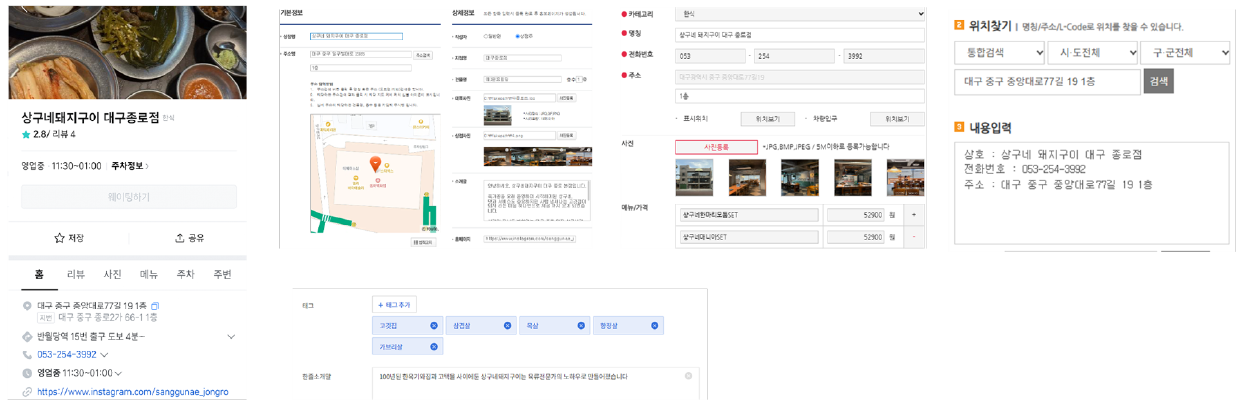Viewport: 1241px width, 413px height.
Task: Open the 시·도전체 dropdown
Action: [1093, 52]
